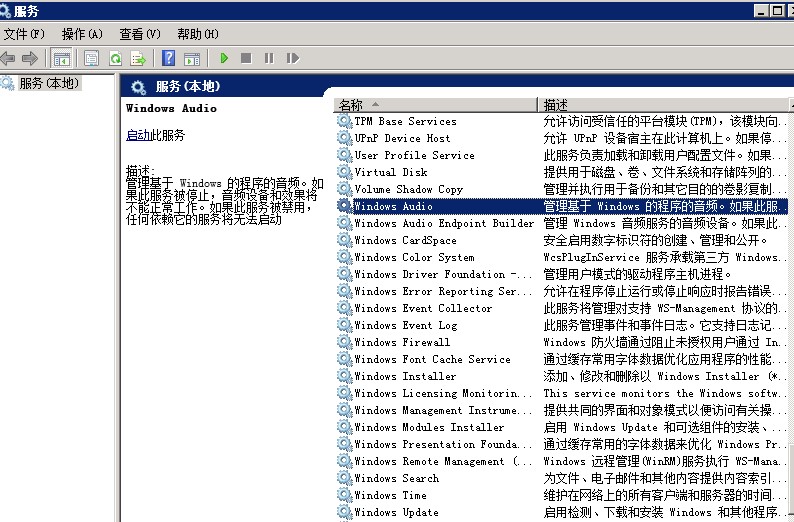794x522 pixels.
Task: Click the gear icon in 服务(本地) header
Action: (138, 88)
